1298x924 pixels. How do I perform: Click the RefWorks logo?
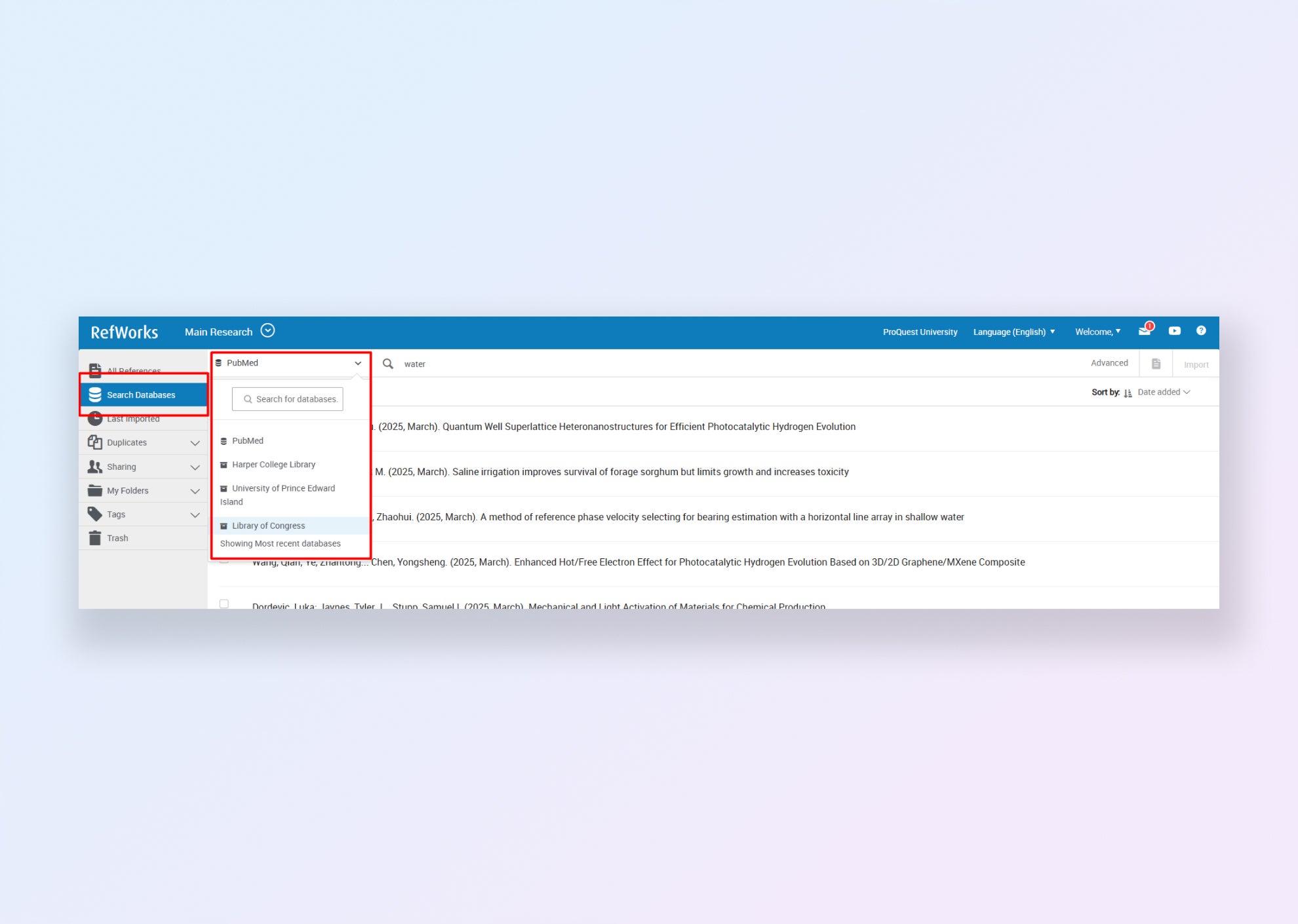tap(124, 332)
